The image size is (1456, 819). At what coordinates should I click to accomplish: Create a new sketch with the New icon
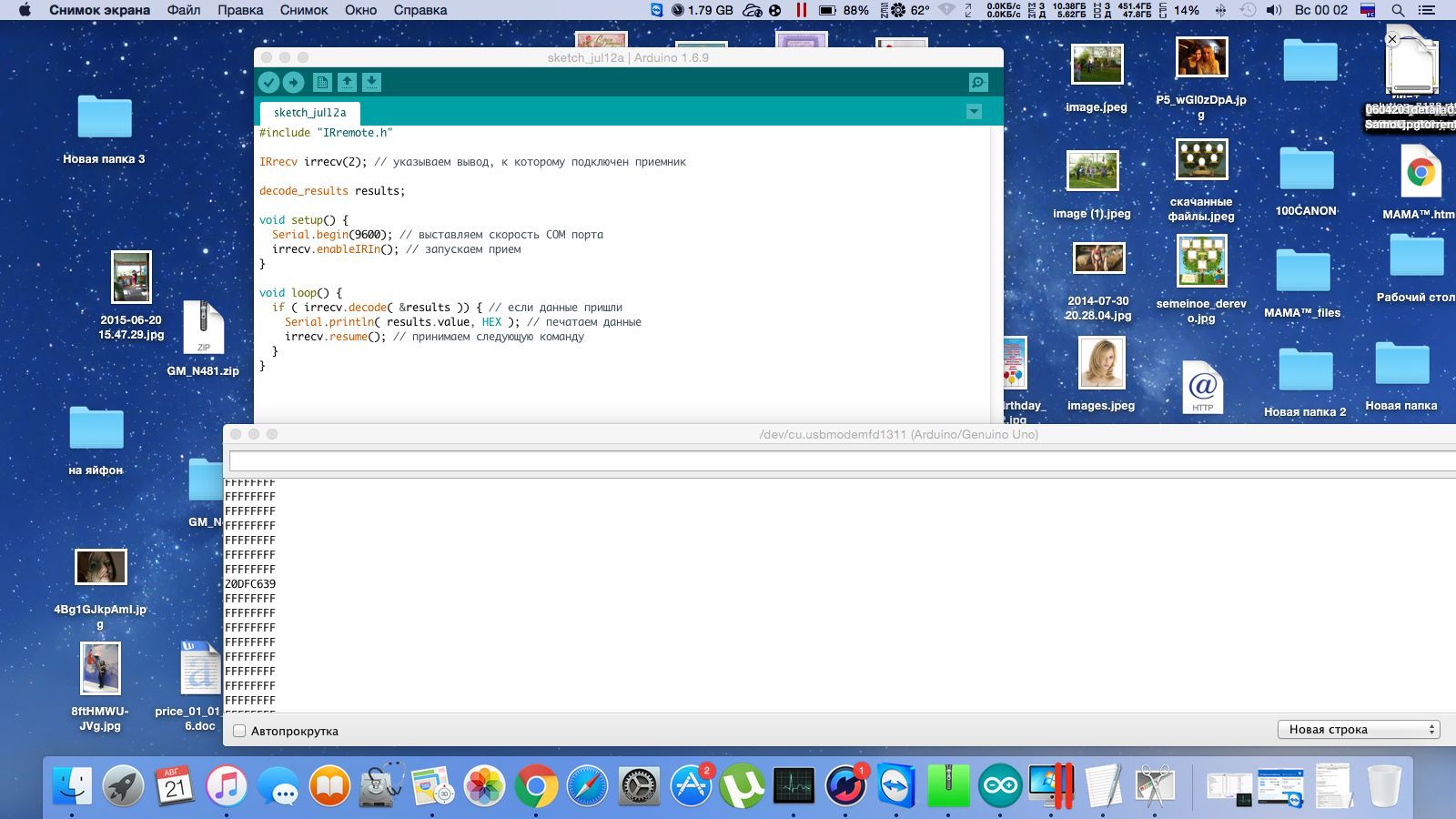[322, 82]
